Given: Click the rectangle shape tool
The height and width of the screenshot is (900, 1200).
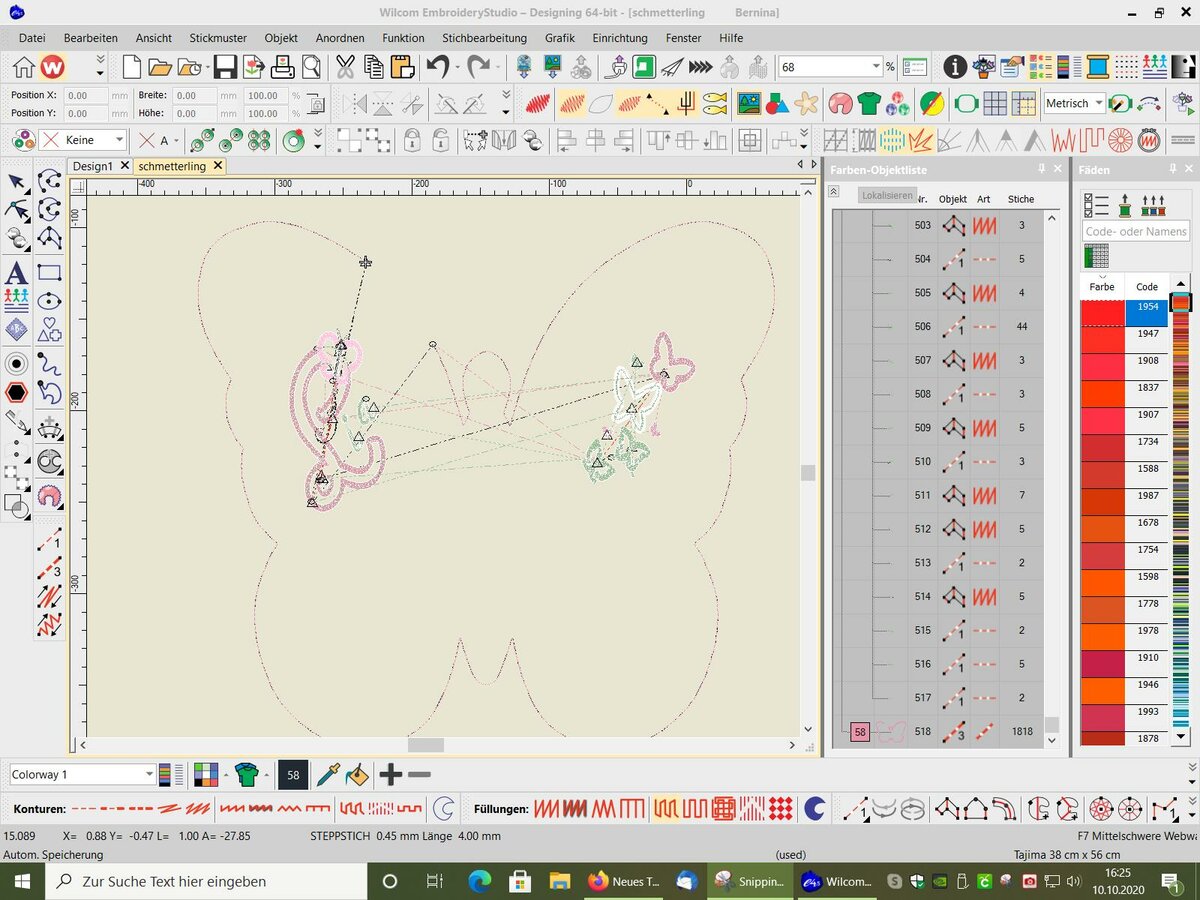Looking at the screenshot, I should 49,272.
